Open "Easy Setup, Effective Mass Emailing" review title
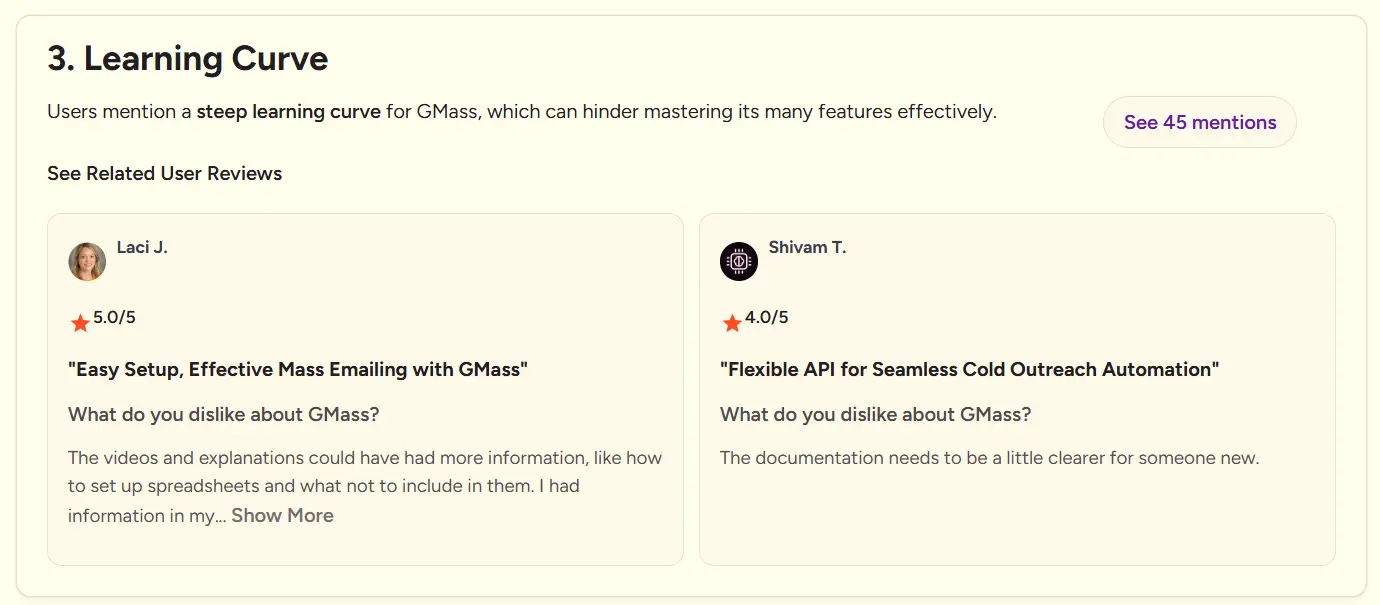 point(298,369)
